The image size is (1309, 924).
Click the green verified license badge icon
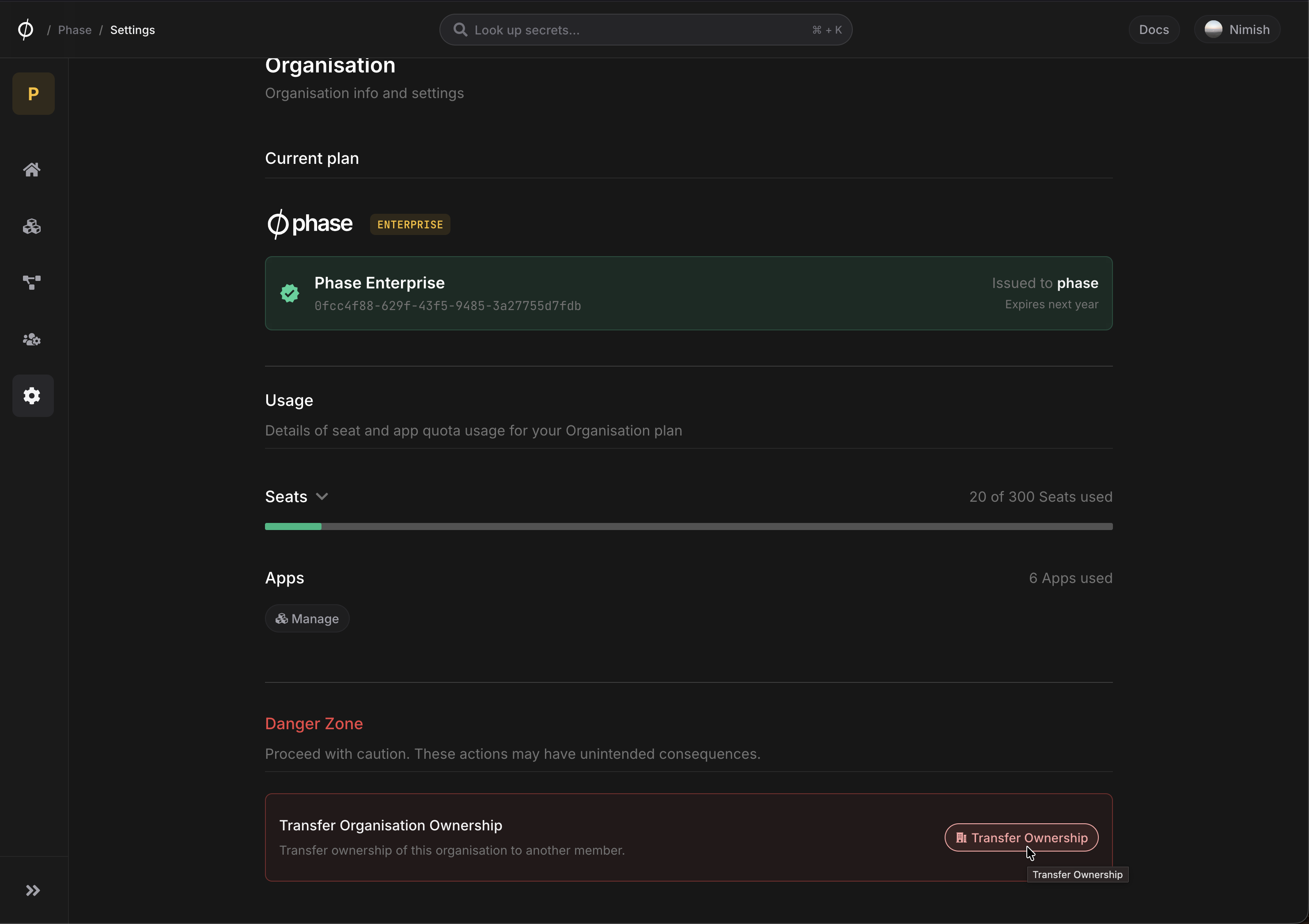290,293
